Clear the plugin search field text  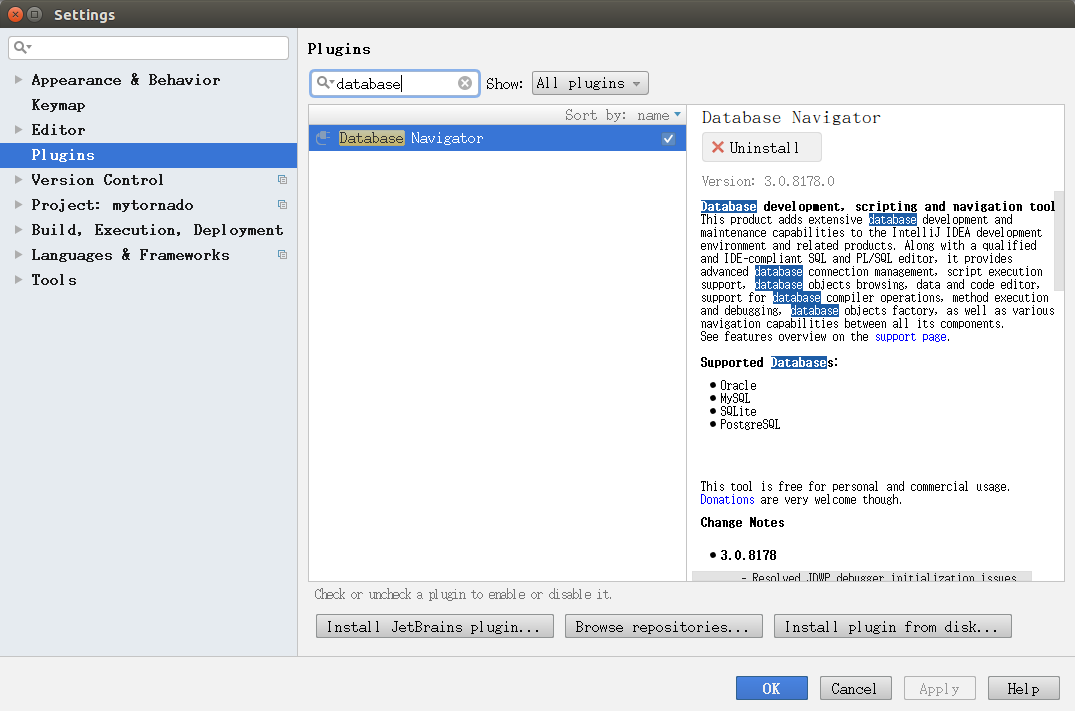click(x=465, y=83)
